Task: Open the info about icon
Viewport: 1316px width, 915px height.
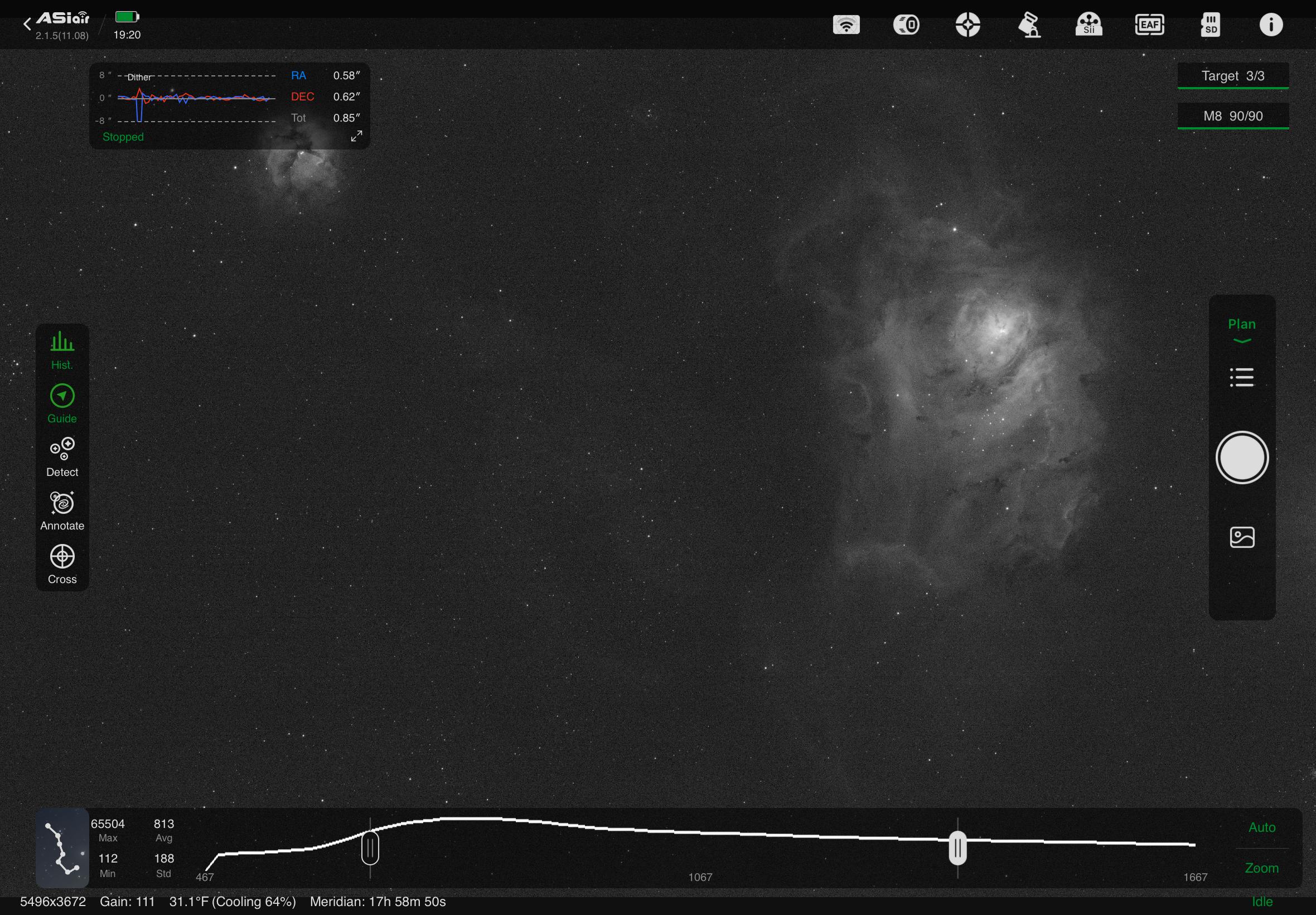Action: click(1271, 25)
